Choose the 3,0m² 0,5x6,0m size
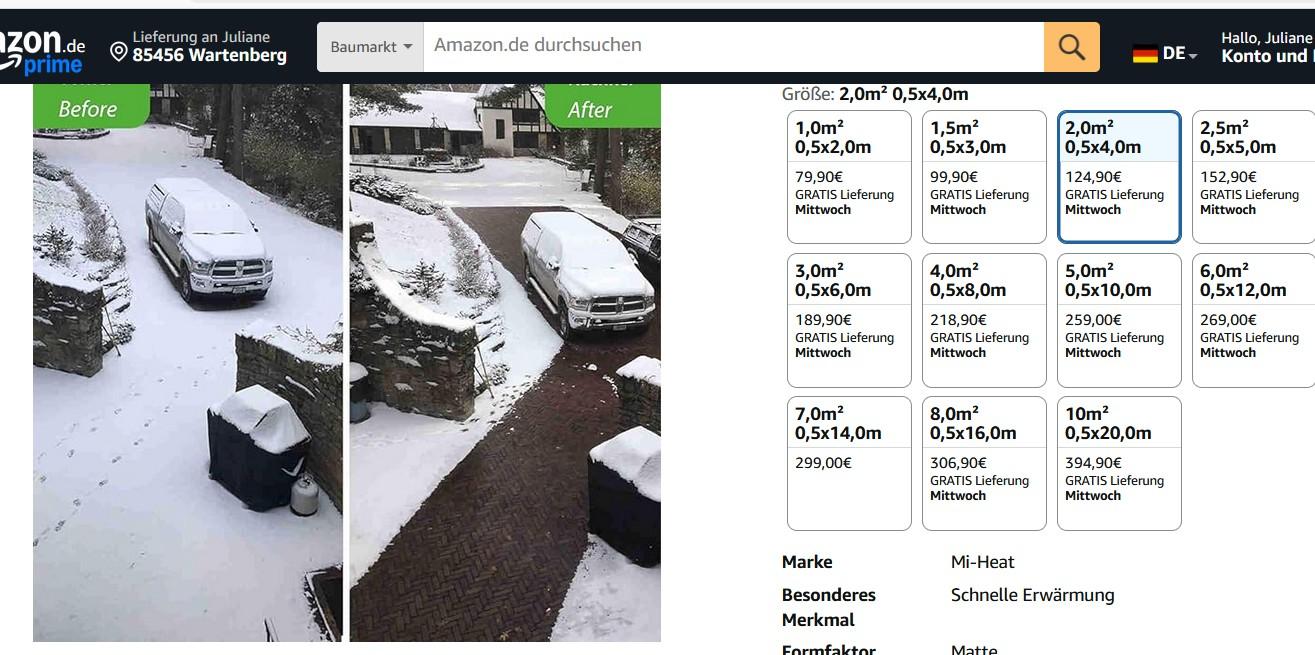The image size is (1315, 655). pos(849,320)
